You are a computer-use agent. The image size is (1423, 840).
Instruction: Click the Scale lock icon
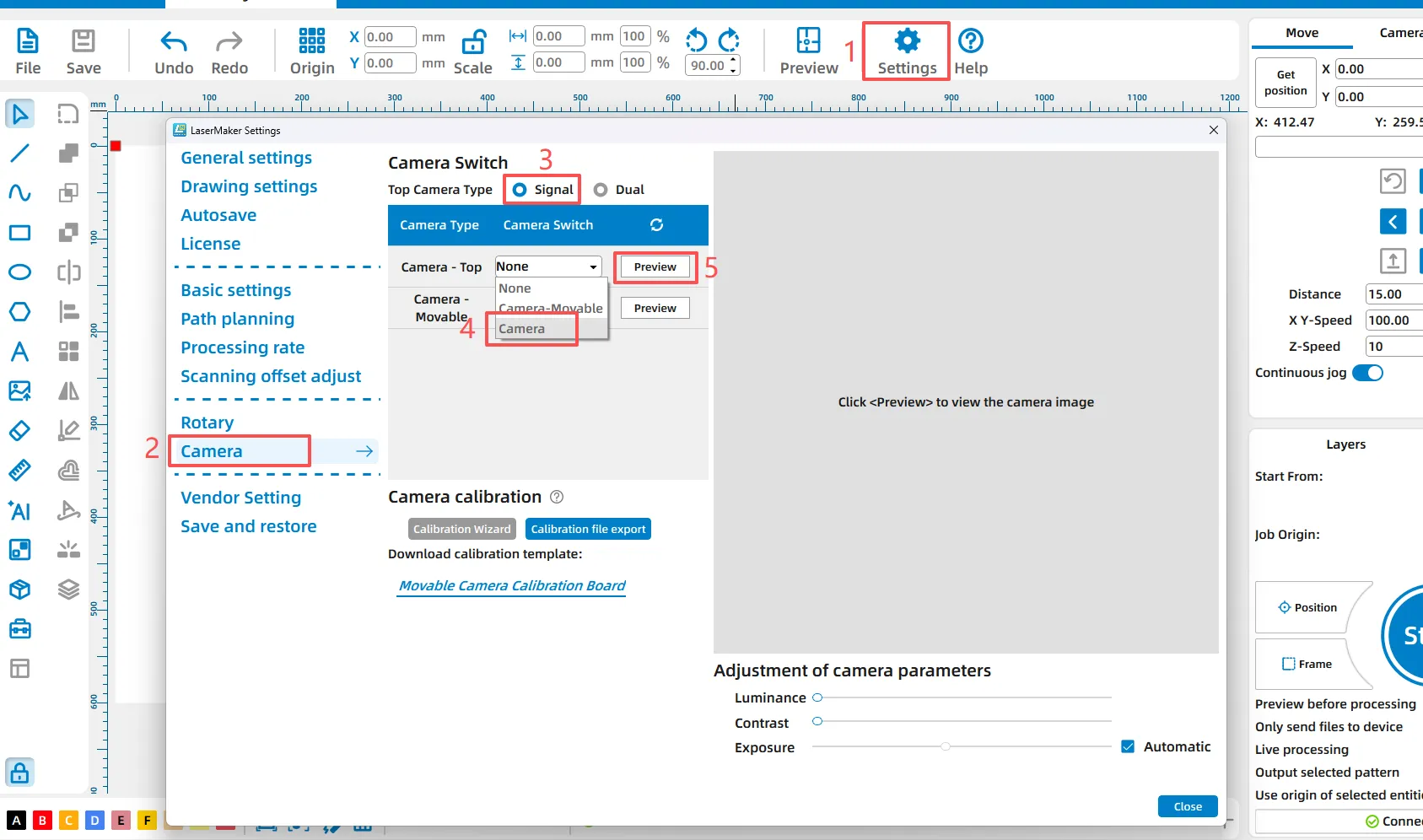pos(473,41)
